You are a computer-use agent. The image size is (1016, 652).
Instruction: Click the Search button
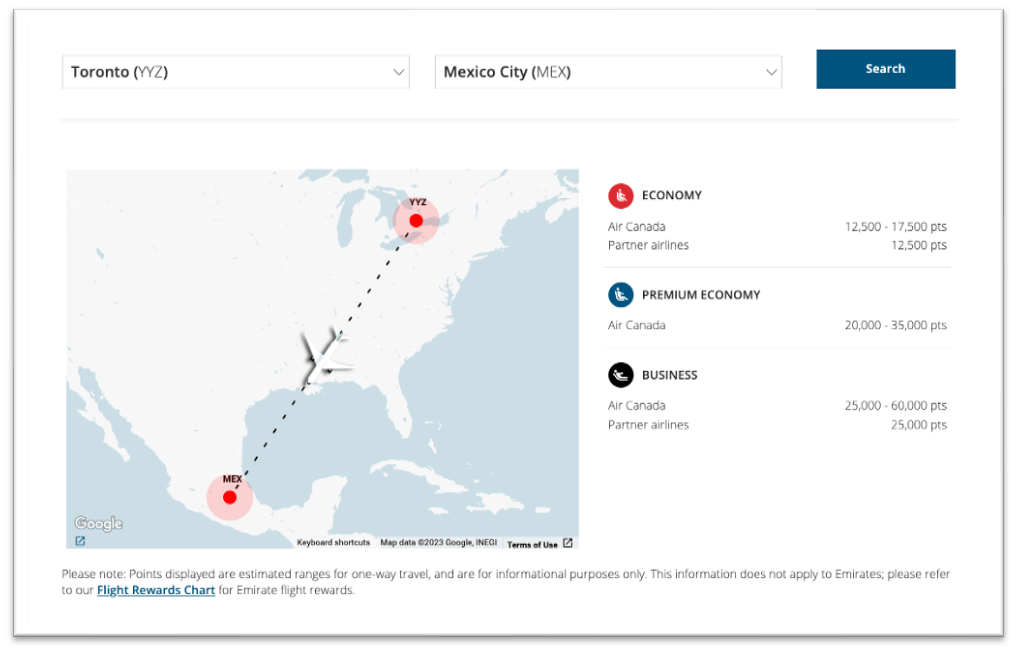pos(885,69)
